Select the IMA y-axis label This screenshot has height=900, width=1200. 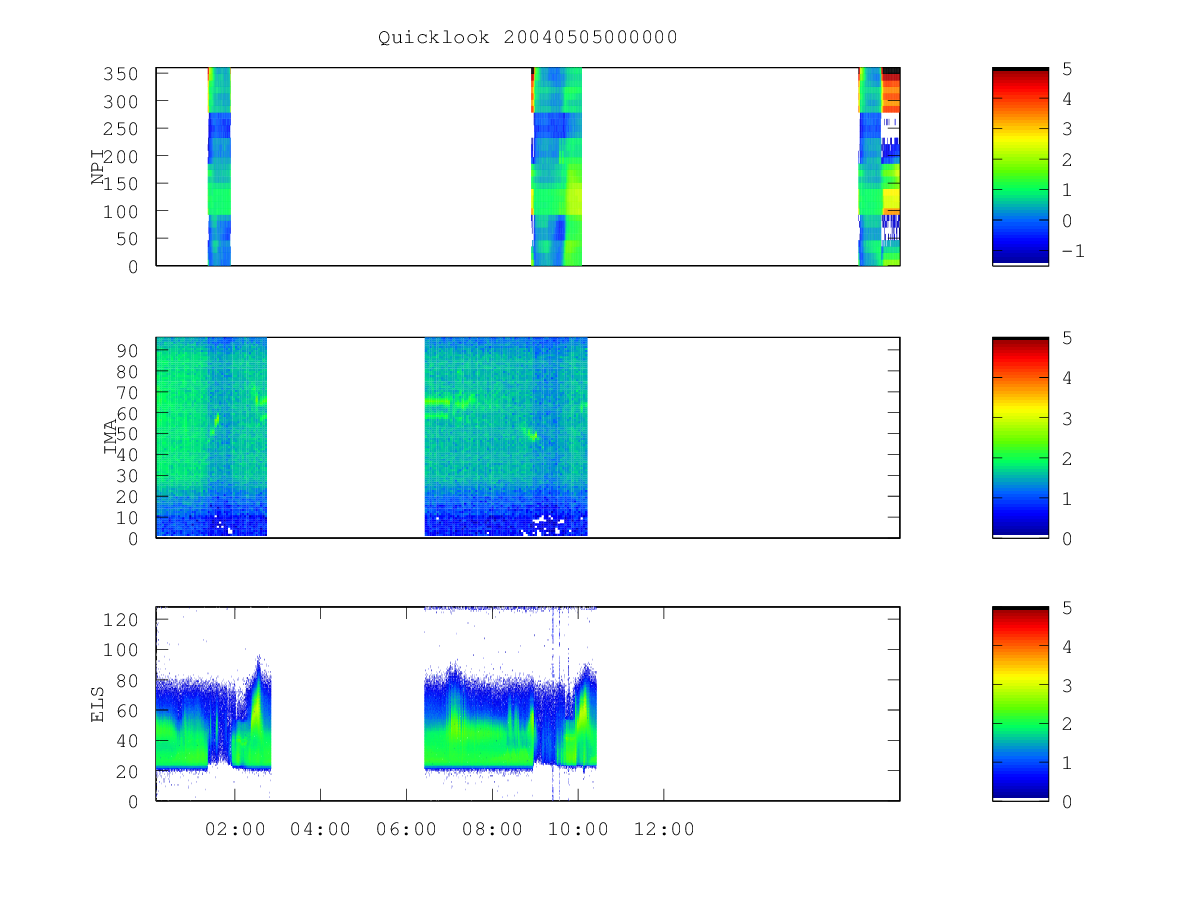pyautogui.click(x=111, y=437)
